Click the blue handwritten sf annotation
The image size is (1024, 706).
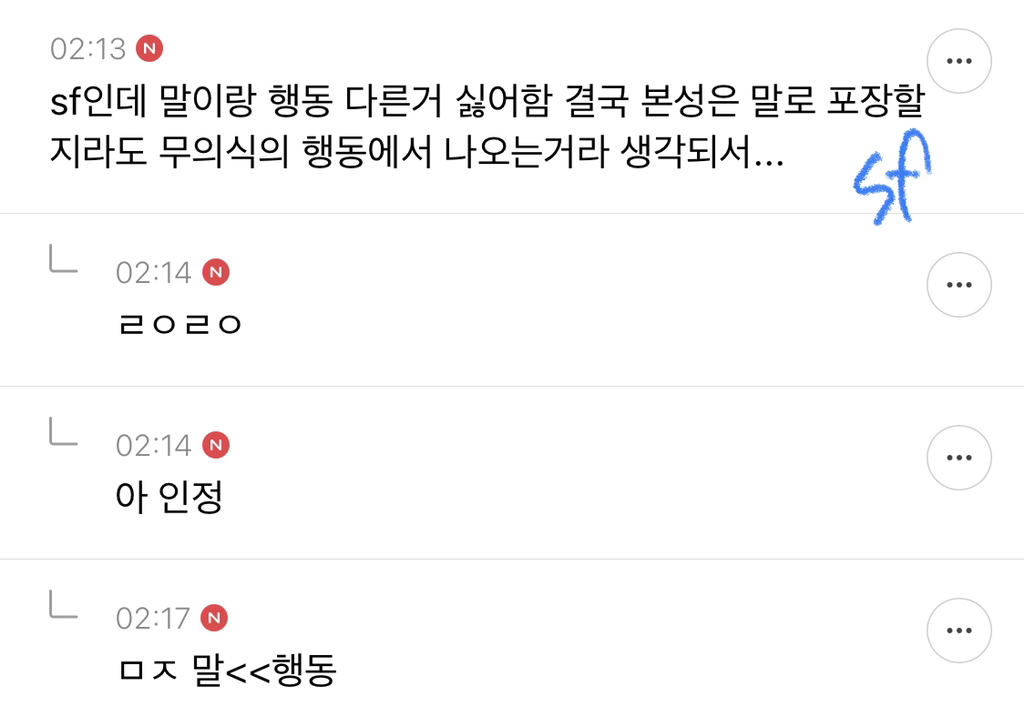pos(892,178)
